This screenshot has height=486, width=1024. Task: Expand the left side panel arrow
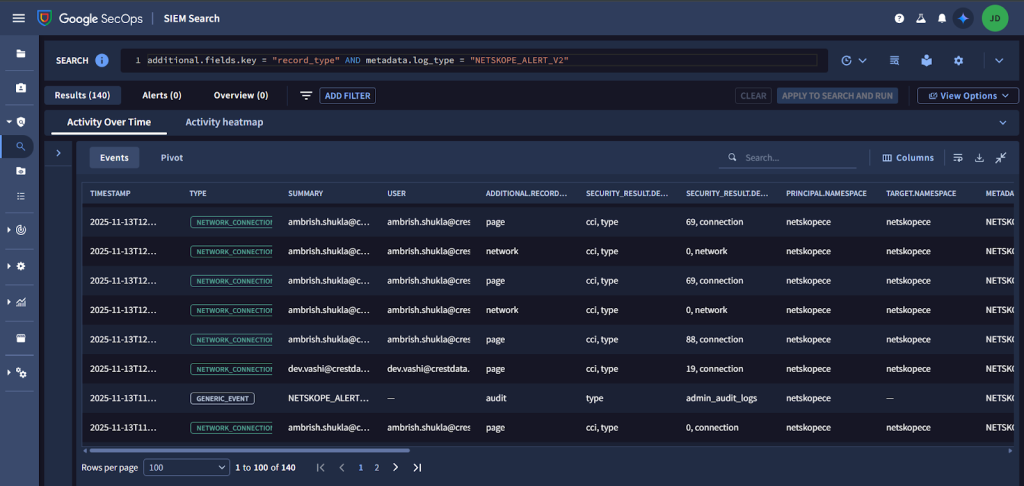58,153
